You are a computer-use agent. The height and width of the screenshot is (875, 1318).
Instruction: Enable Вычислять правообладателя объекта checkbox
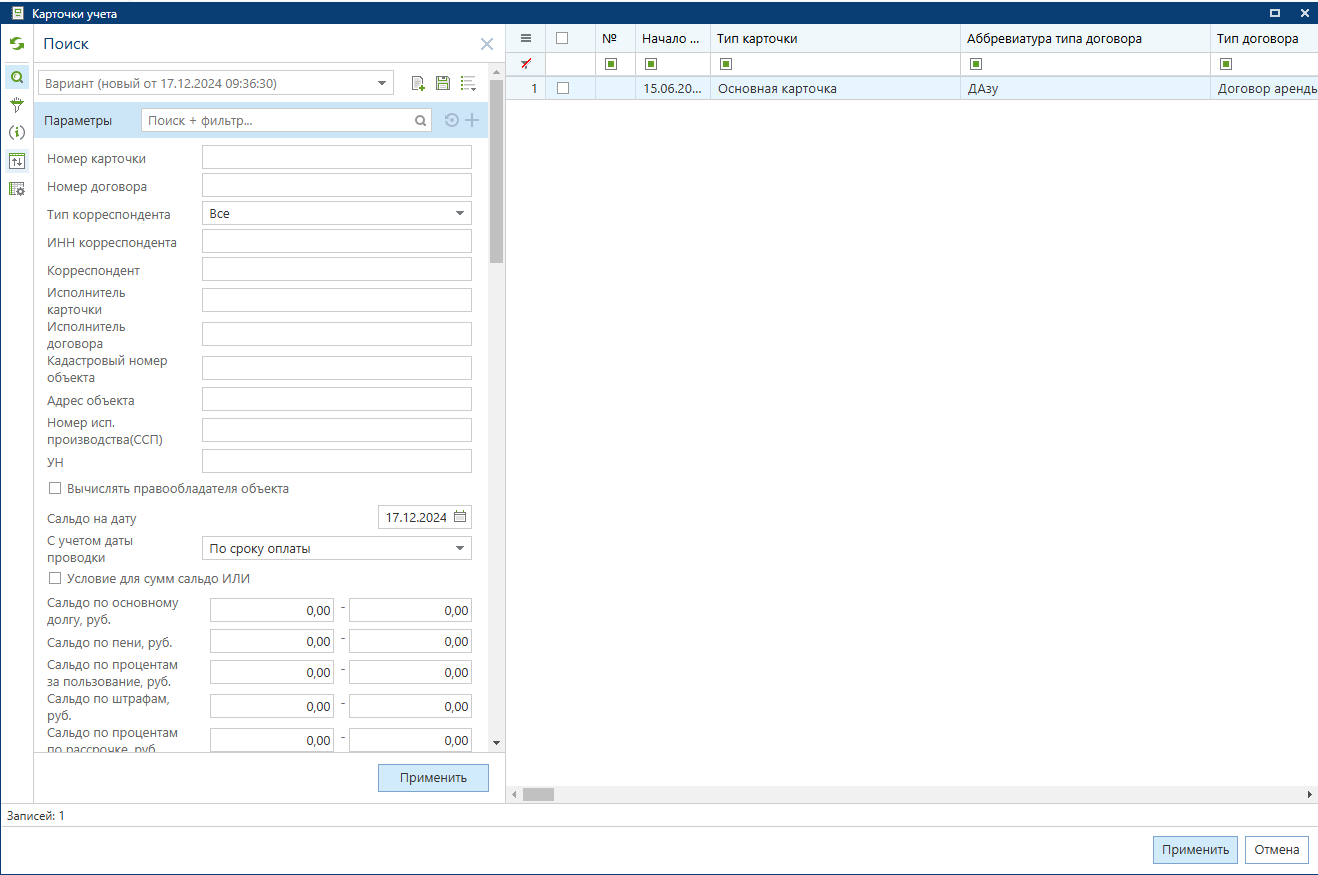click(x=56, y=489)
